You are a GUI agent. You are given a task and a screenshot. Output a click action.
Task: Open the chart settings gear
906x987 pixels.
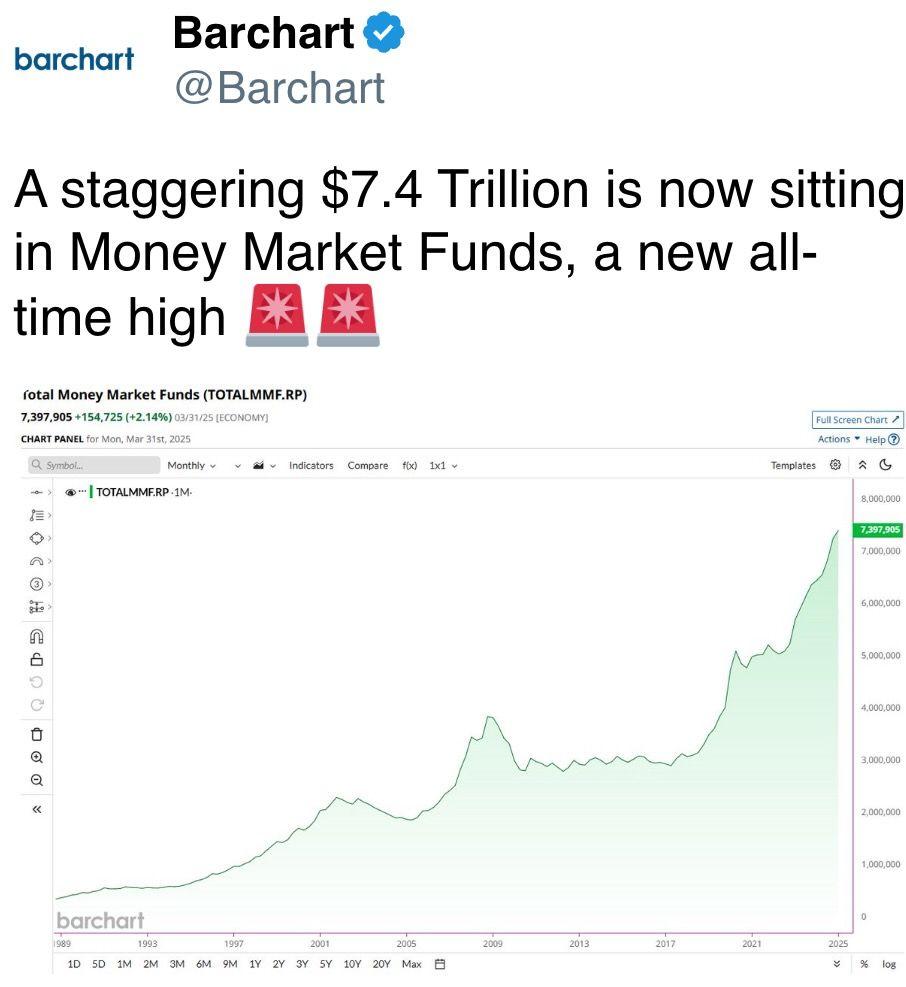click(833, 465)
